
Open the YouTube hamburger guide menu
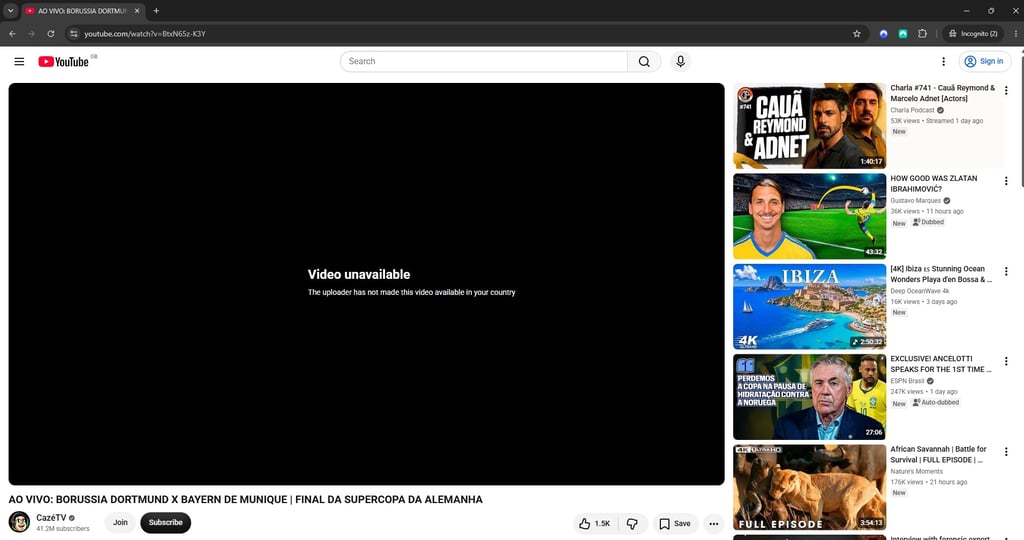[x=19, y=61]
